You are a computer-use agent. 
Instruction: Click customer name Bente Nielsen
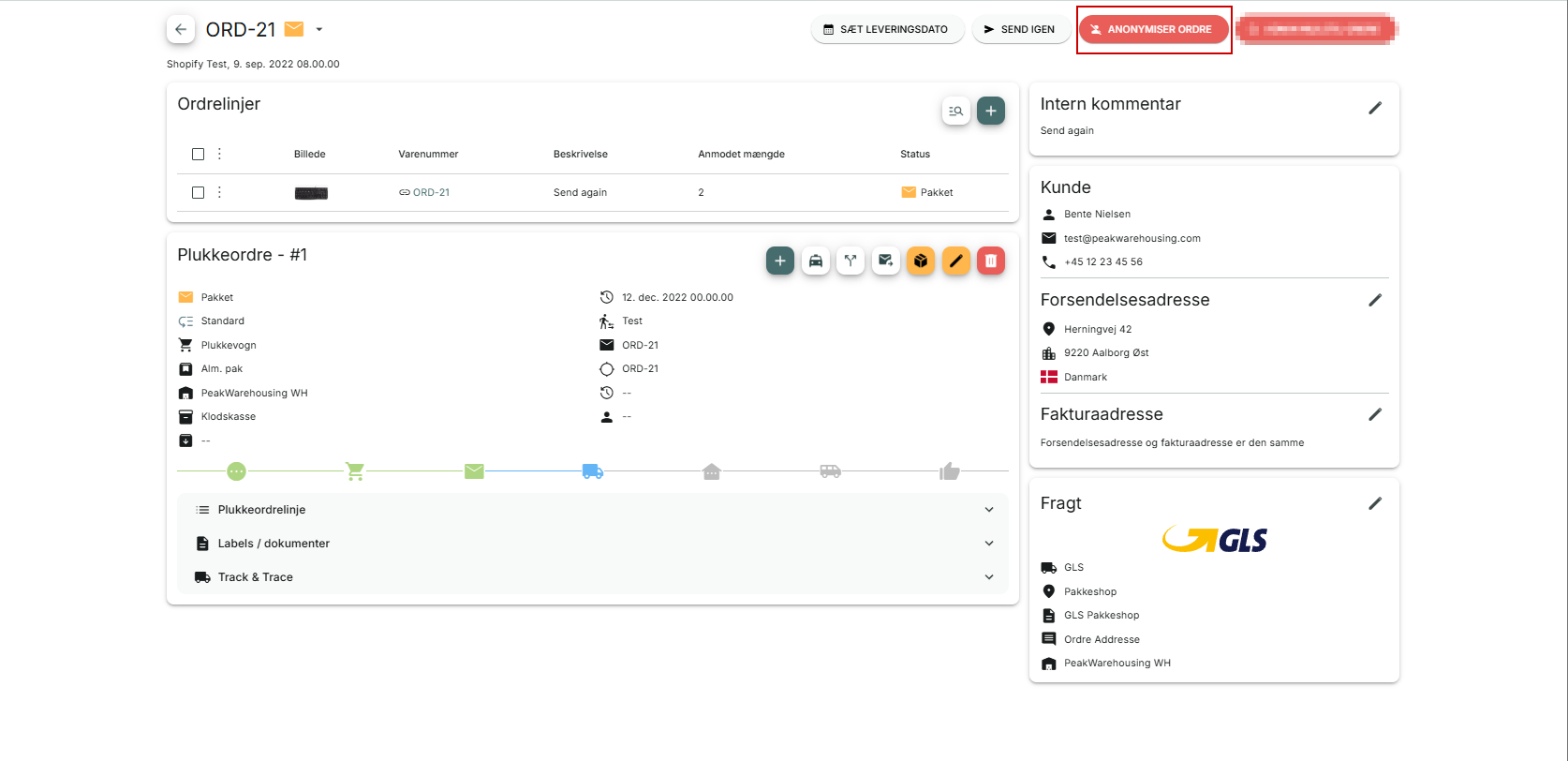(x=1097, y=214)
